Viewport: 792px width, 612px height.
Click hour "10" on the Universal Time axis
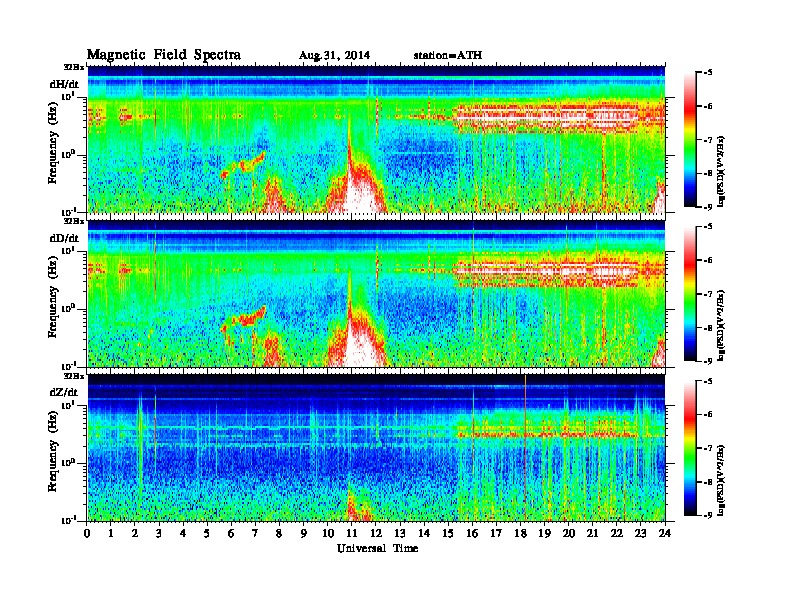(328, 533)
